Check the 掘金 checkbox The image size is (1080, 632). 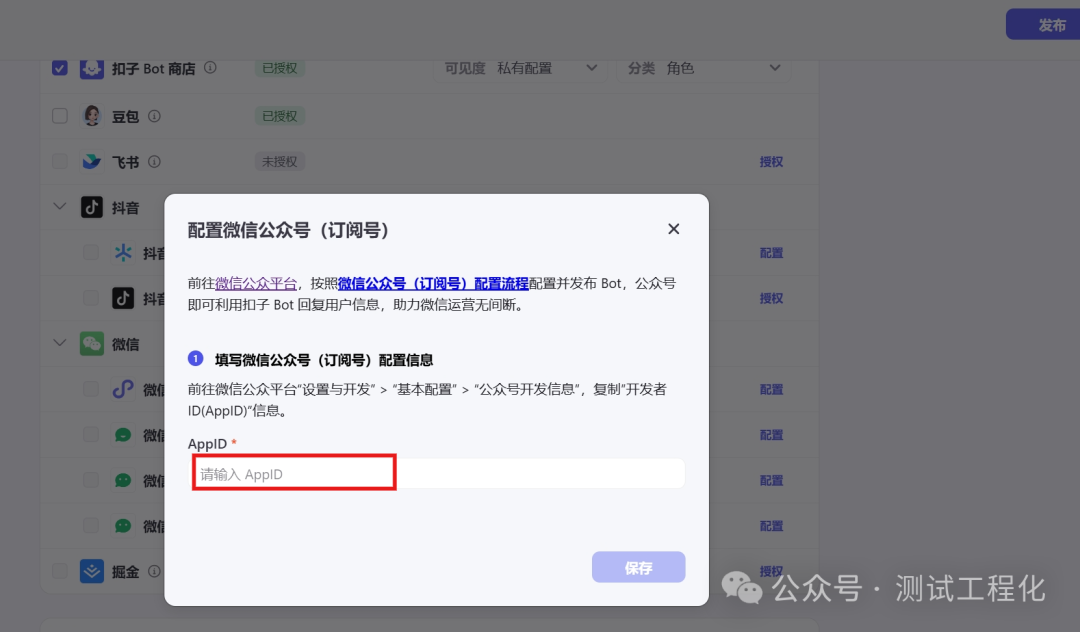[x=60, y=571]
